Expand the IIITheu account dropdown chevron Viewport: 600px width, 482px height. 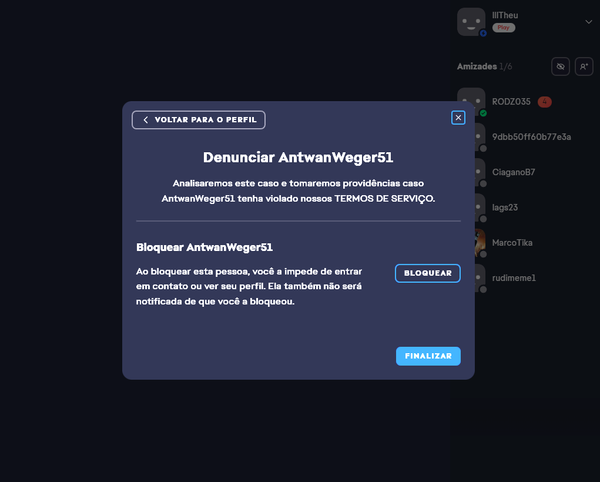coord(588,21)
